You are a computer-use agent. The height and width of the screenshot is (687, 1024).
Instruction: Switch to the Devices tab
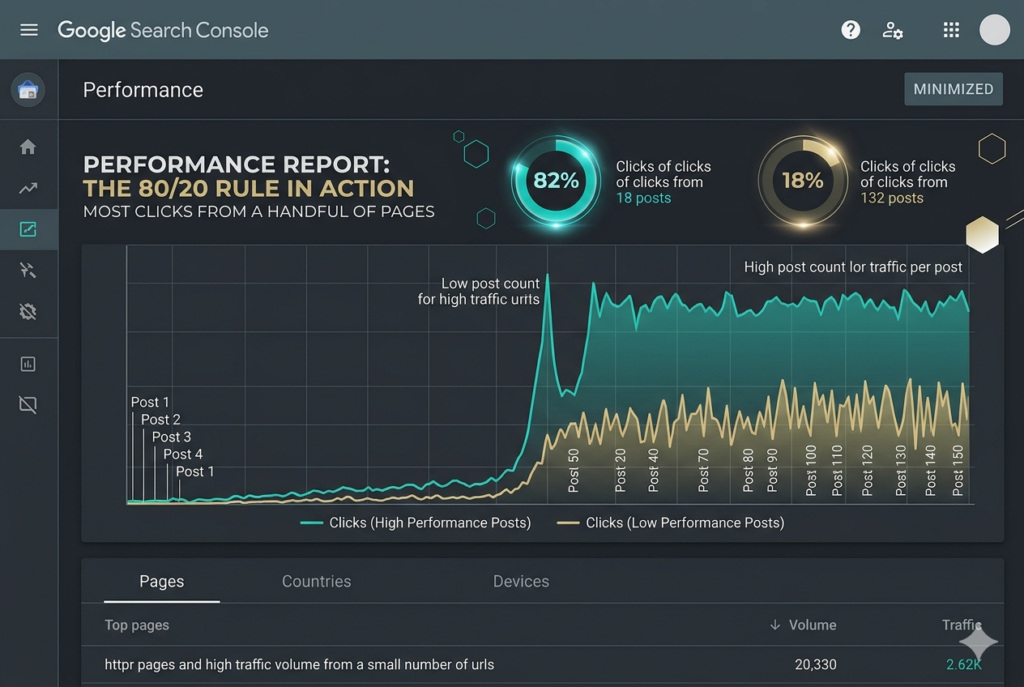(521, 581)
